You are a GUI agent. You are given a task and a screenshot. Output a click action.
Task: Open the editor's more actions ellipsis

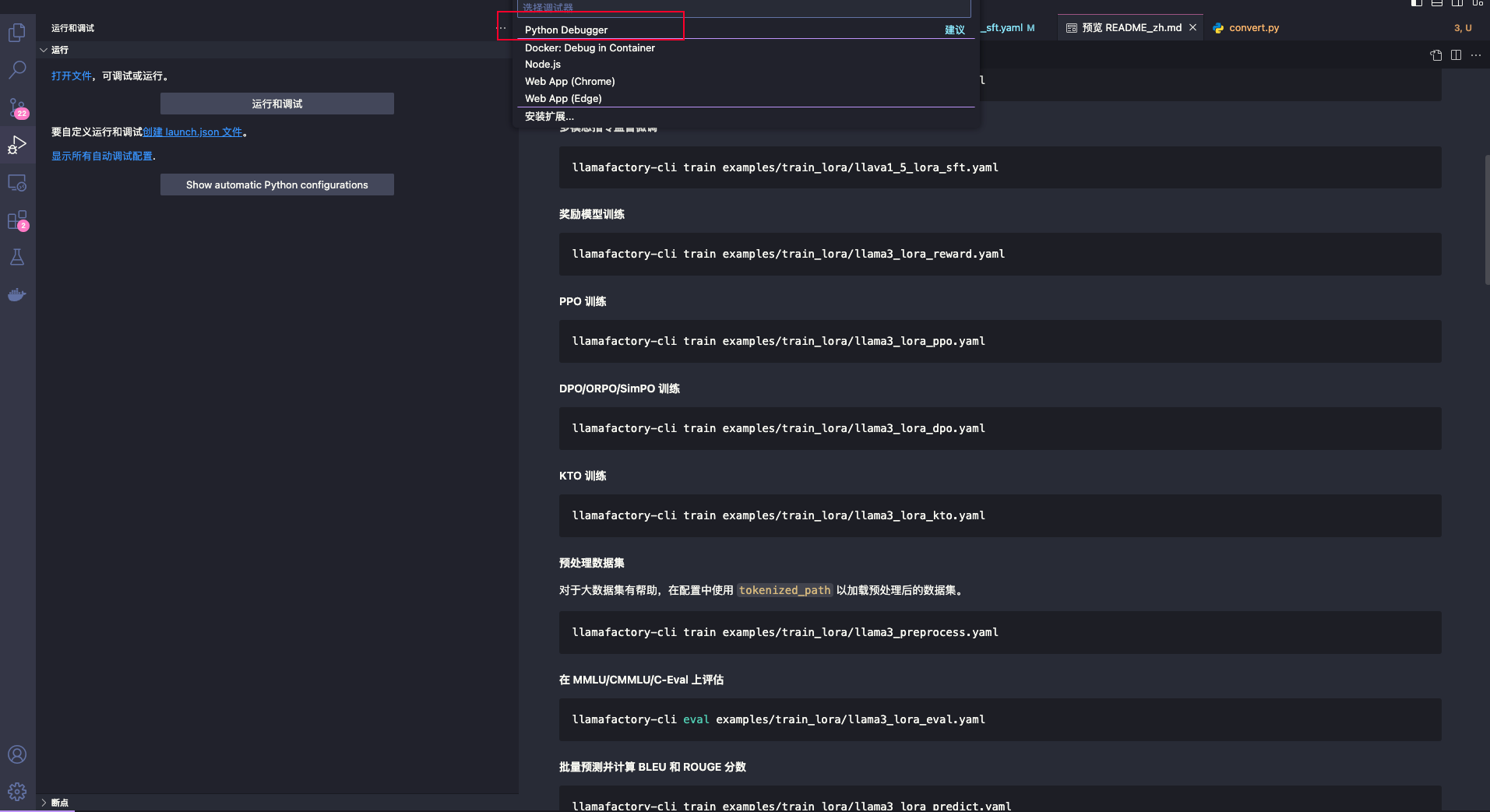point(1476,54)
